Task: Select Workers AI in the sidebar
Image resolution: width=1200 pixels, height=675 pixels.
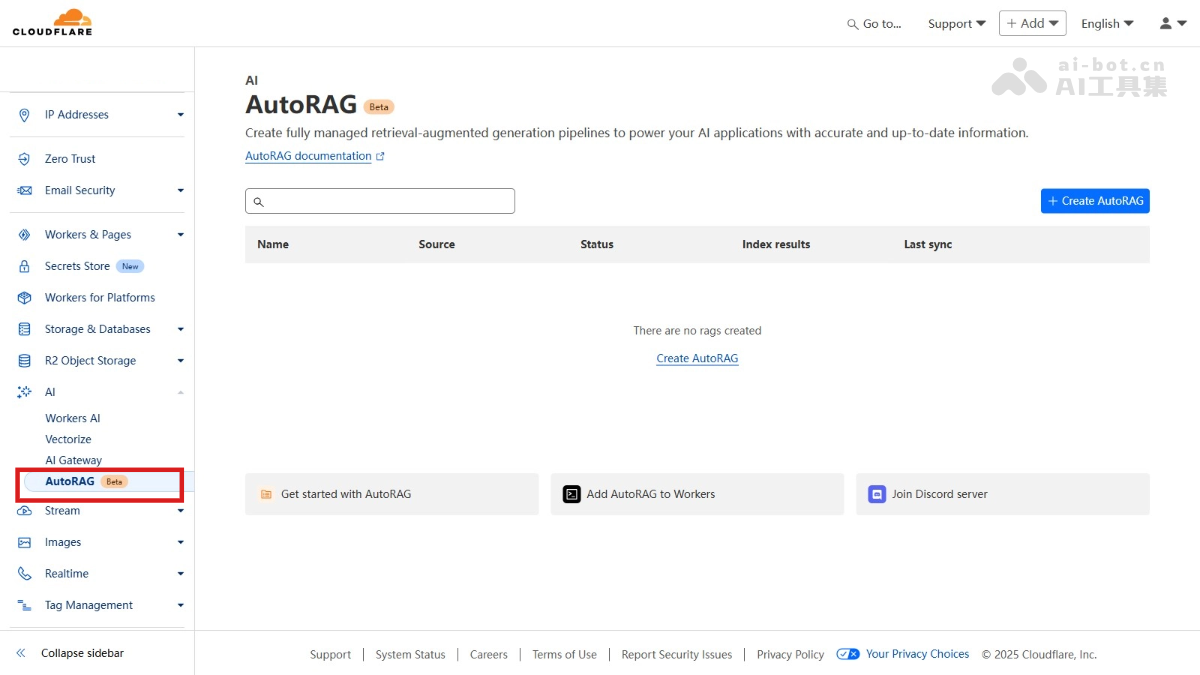Action: pos(75,417)
